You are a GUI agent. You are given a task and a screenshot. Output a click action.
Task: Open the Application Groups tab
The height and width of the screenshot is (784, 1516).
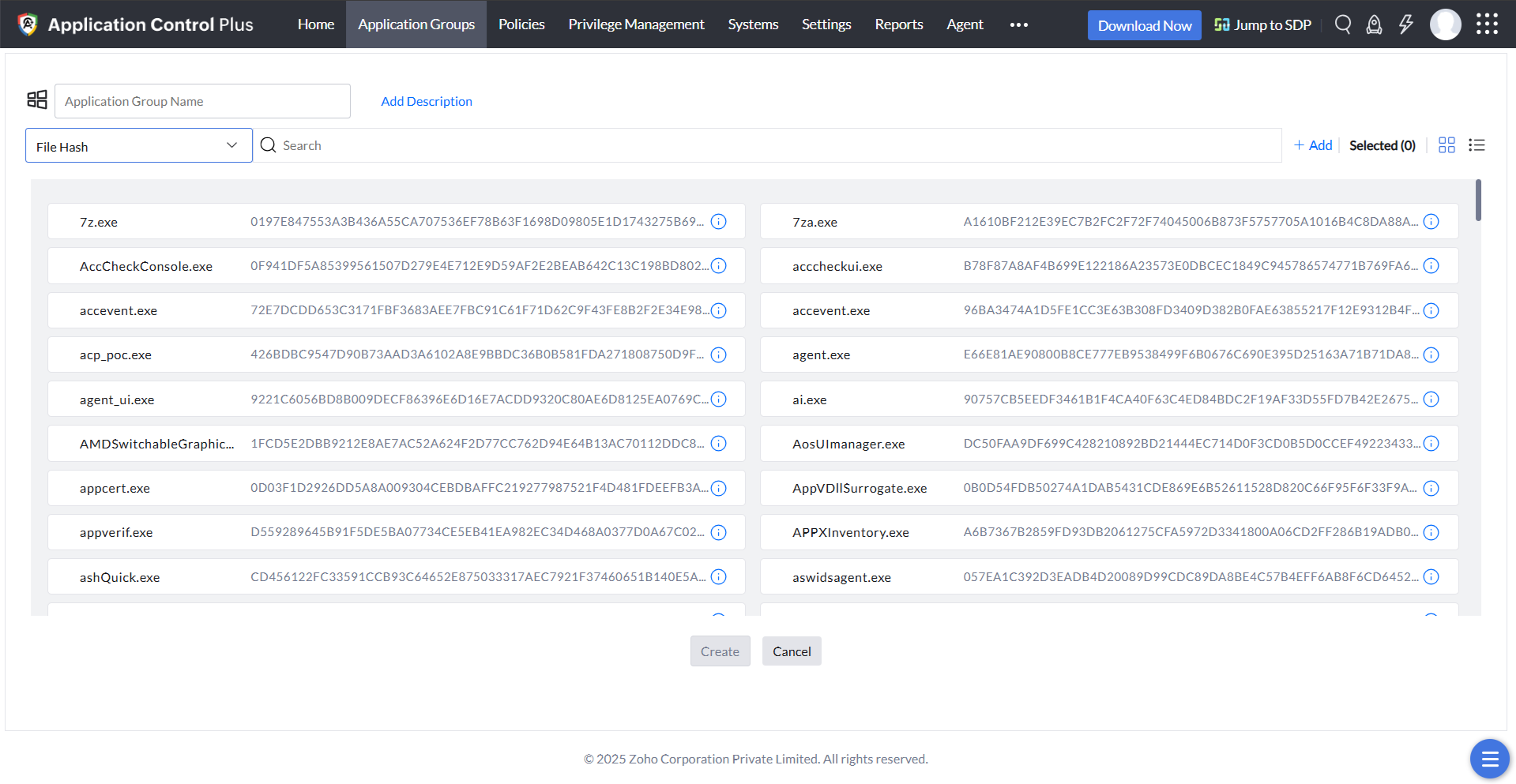[416, 24]
